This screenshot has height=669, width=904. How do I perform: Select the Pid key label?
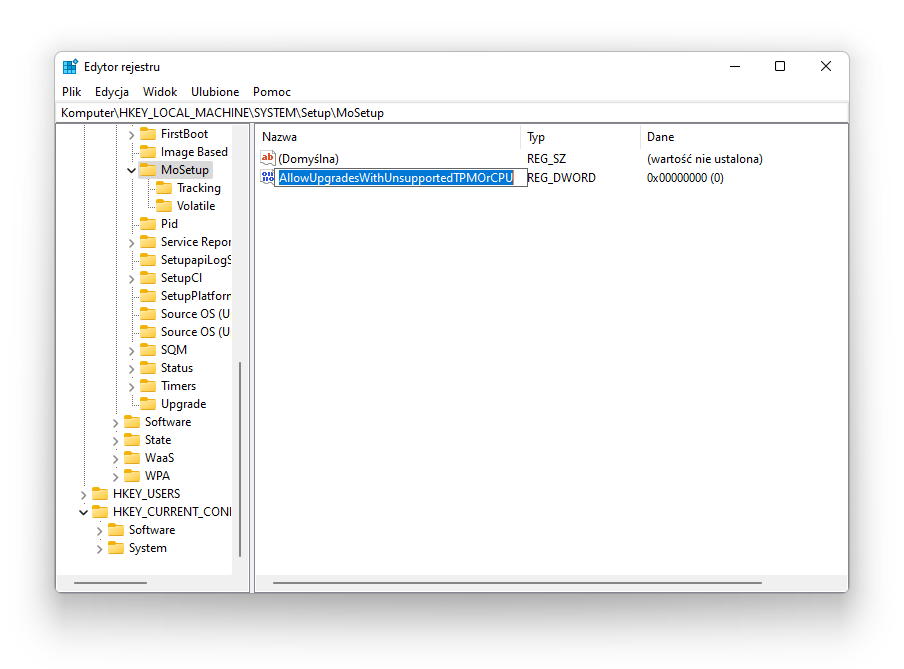169,224
